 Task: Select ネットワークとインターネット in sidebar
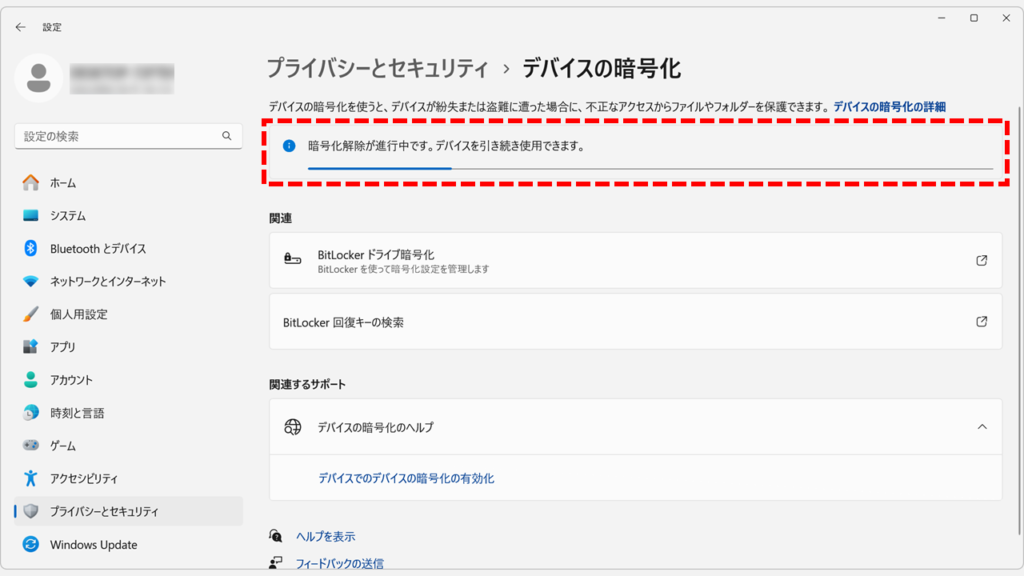129,281
